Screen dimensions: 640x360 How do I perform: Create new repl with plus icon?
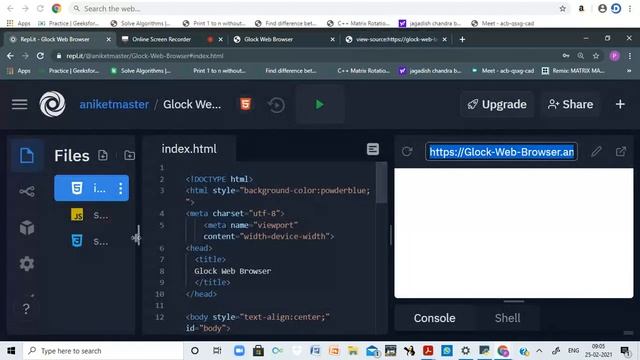[620, 104]
